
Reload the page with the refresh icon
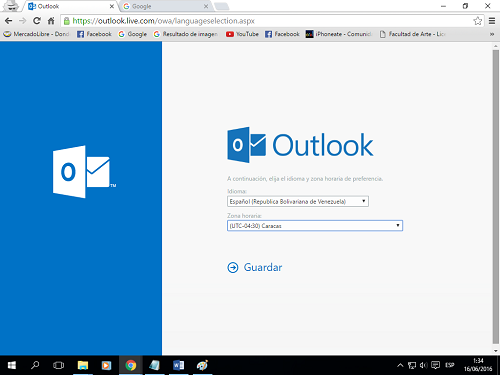pyautogui.click(x=37, y=21)
